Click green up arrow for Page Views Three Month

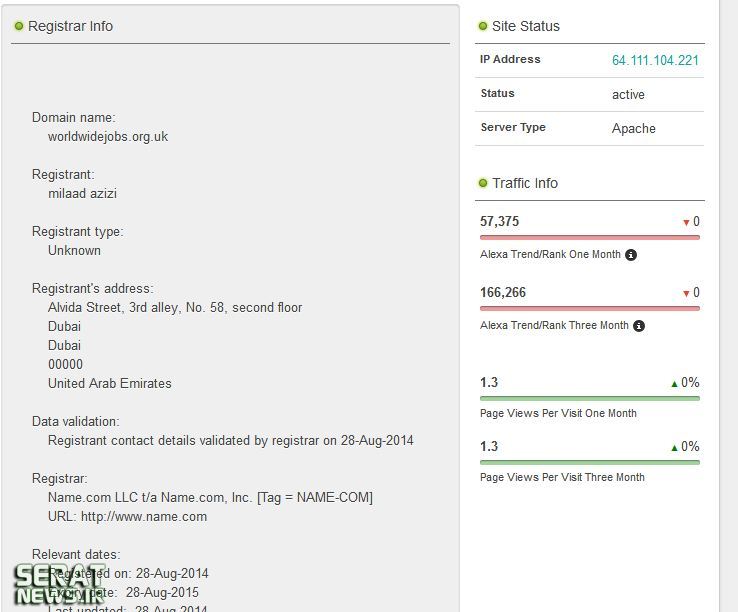pos(675,447)
